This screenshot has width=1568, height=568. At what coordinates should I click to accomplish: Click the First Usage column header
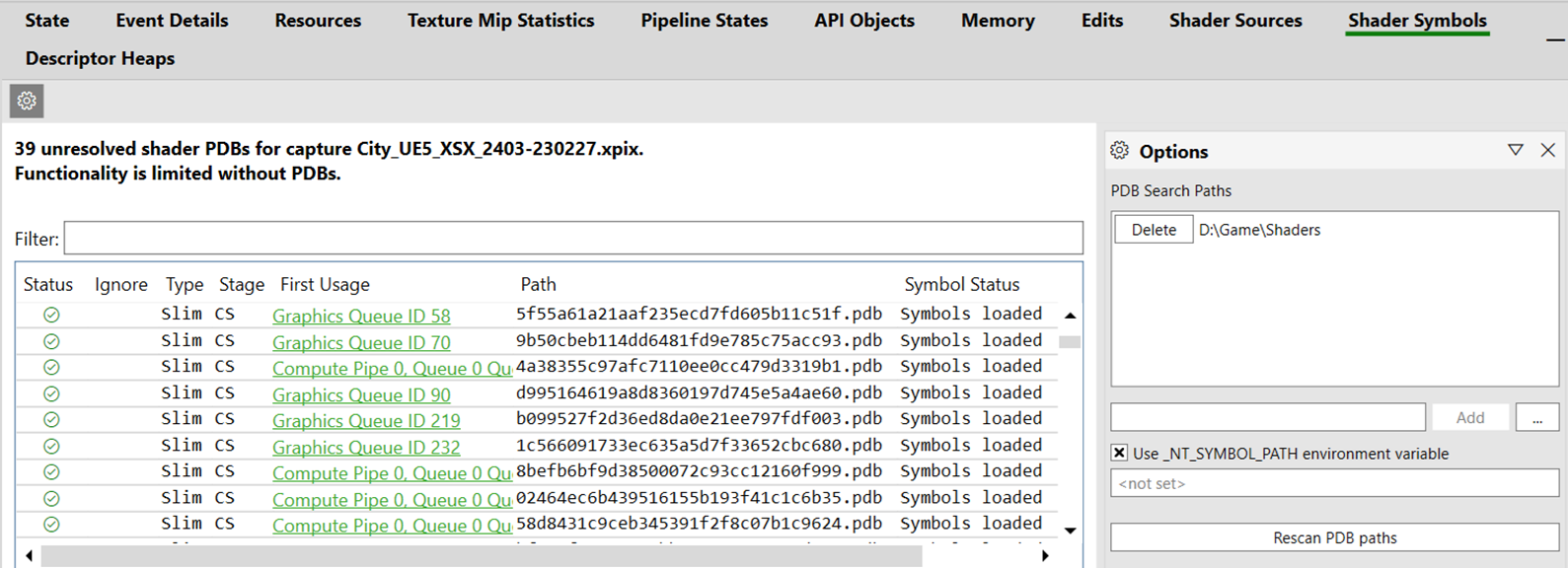click(325, 284)
